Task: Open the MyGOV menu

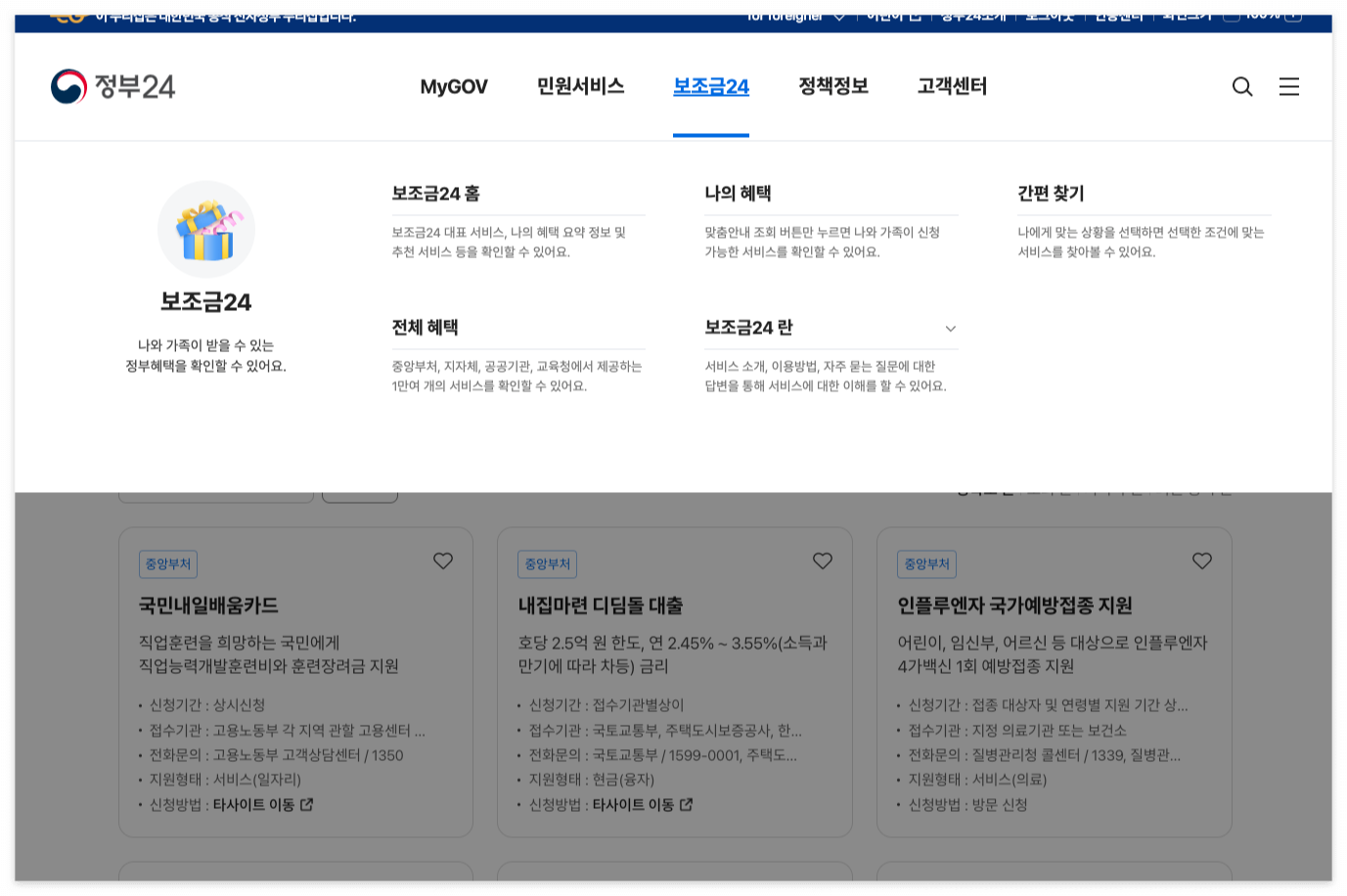Action: click(x=454, y=87)
